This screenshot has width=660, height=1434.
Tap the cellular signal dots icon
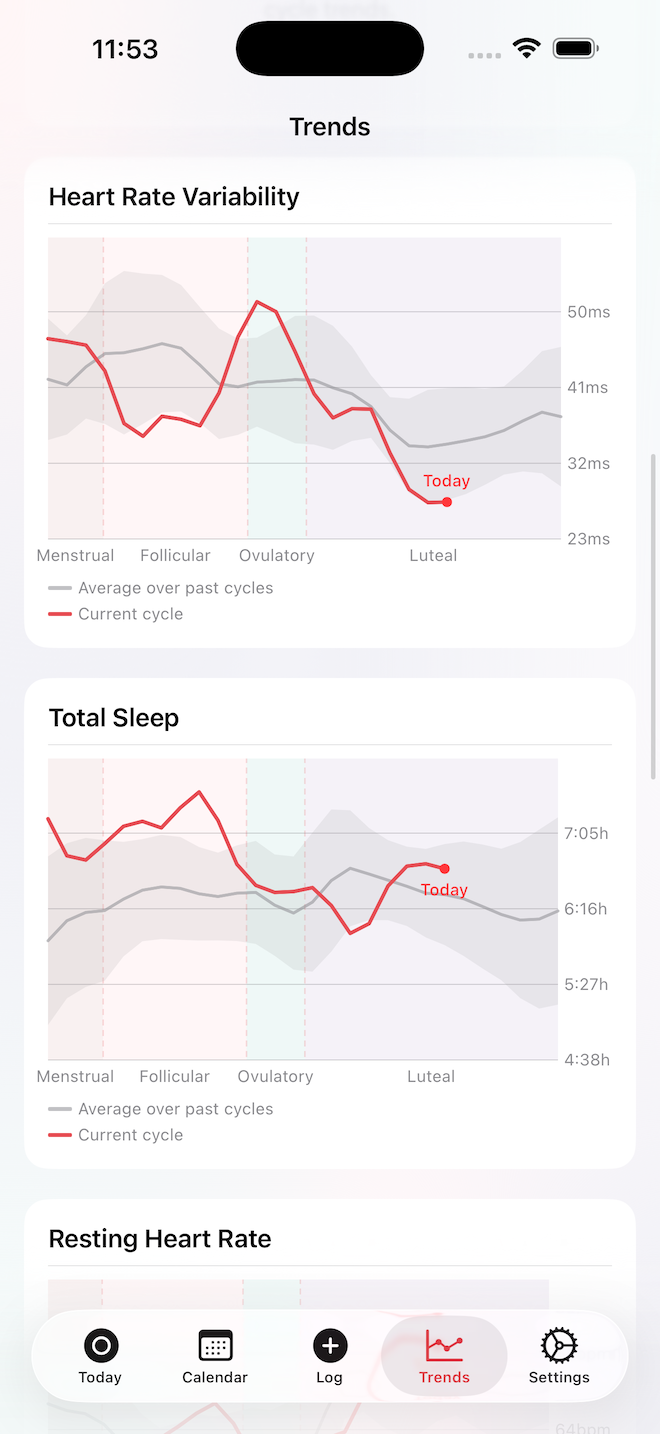[x=484, y=56]
